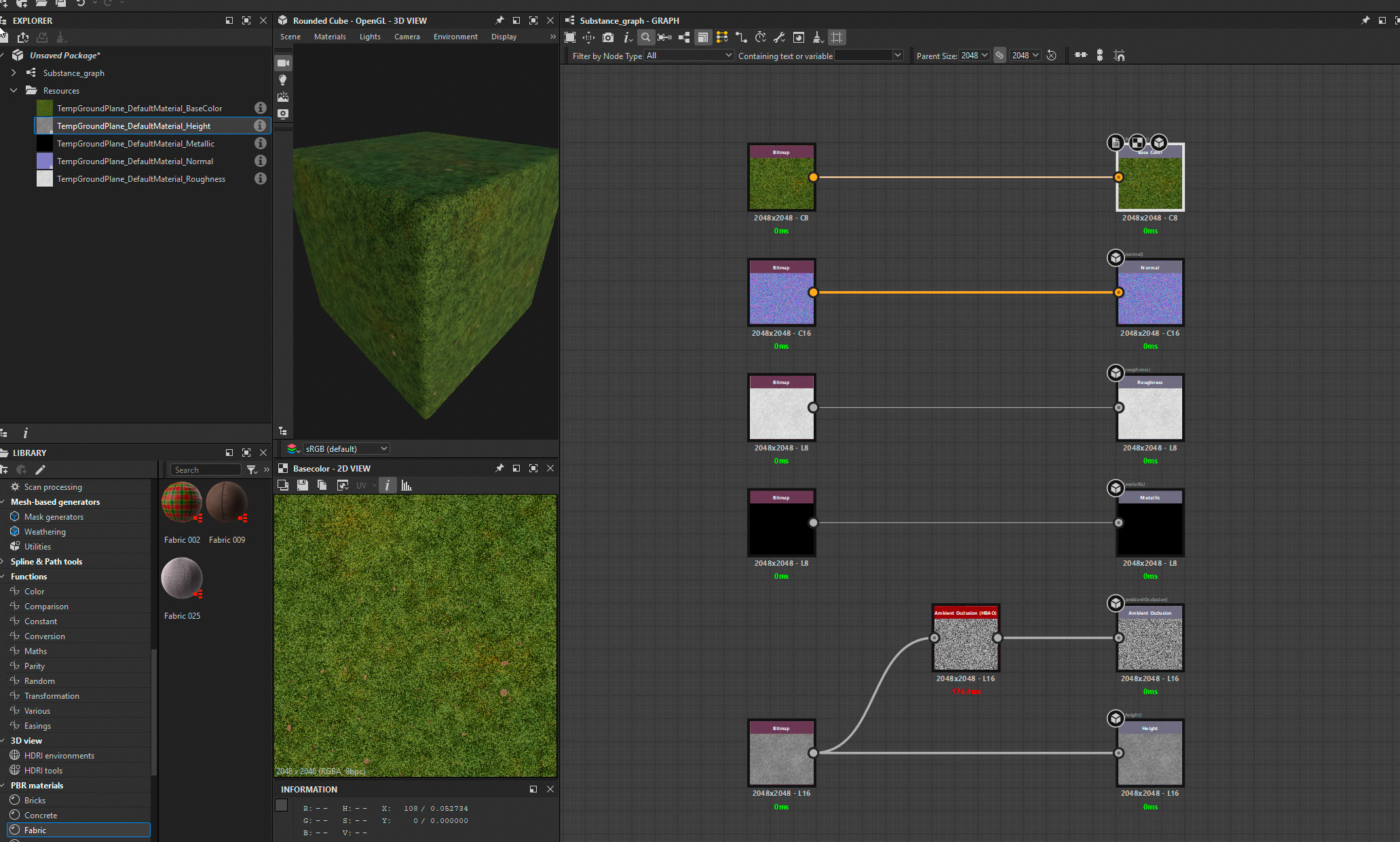Screen dimensions: 1400x842
Task: Open the wrench tools icon in graph toolbar
Action: (779, 37)
